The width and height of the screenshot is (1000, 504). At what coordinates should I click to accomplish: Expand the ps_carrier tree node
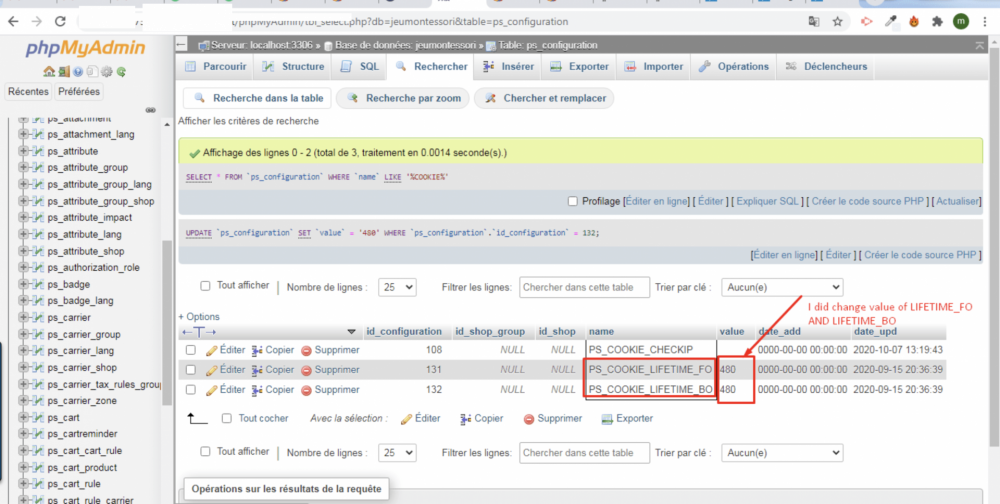(24, 318)
